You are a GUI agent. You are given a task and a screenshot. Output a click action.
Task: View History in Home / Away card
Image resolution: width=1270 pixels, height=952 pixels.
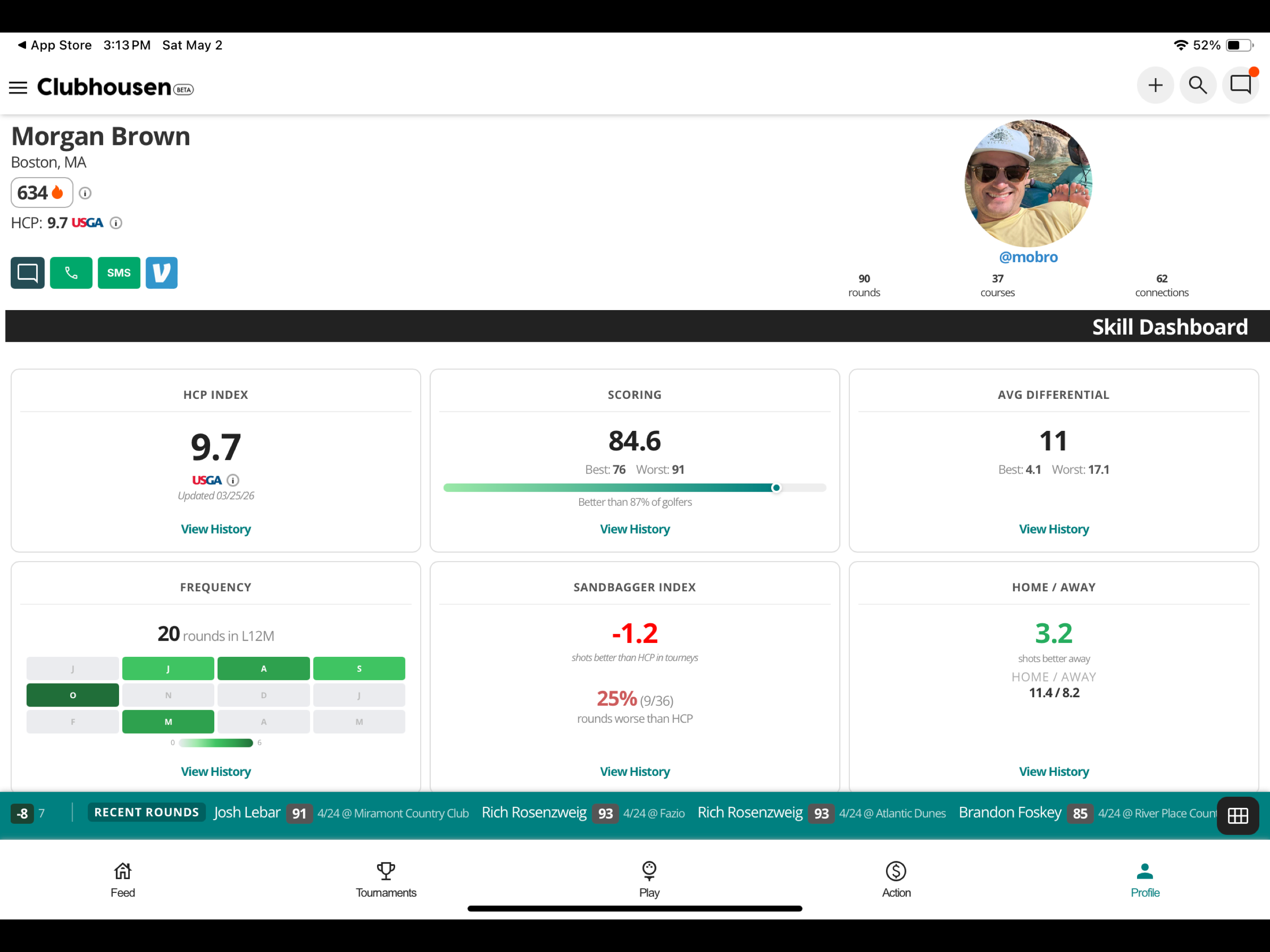1053,771
